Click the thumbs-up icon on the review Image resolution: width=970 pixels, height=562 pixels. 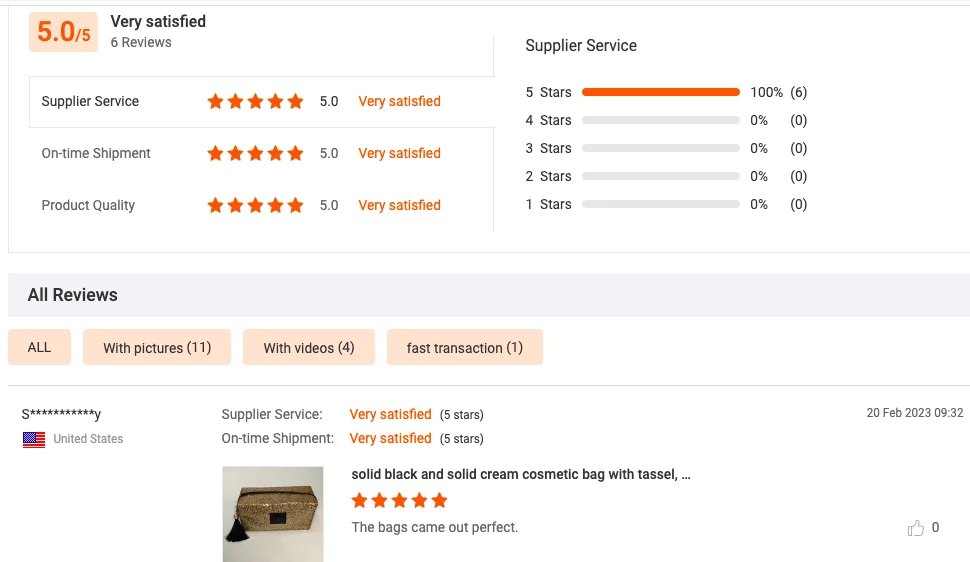point(915,528)
